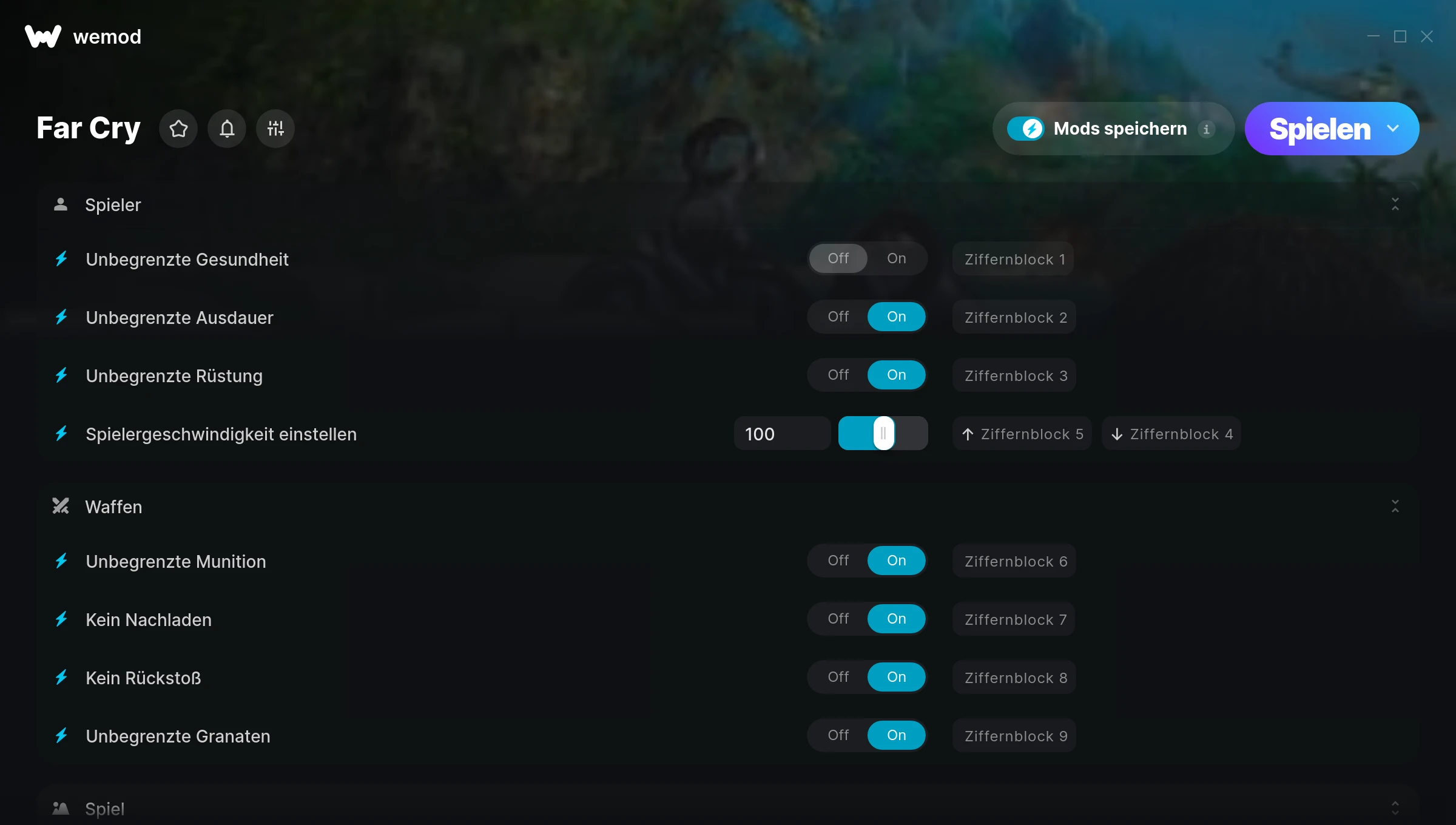Image resolution: width=1456 pixels, height=825 pixels.
Task: Toggle the Mods speichern switch
Action: (1026, 129)
